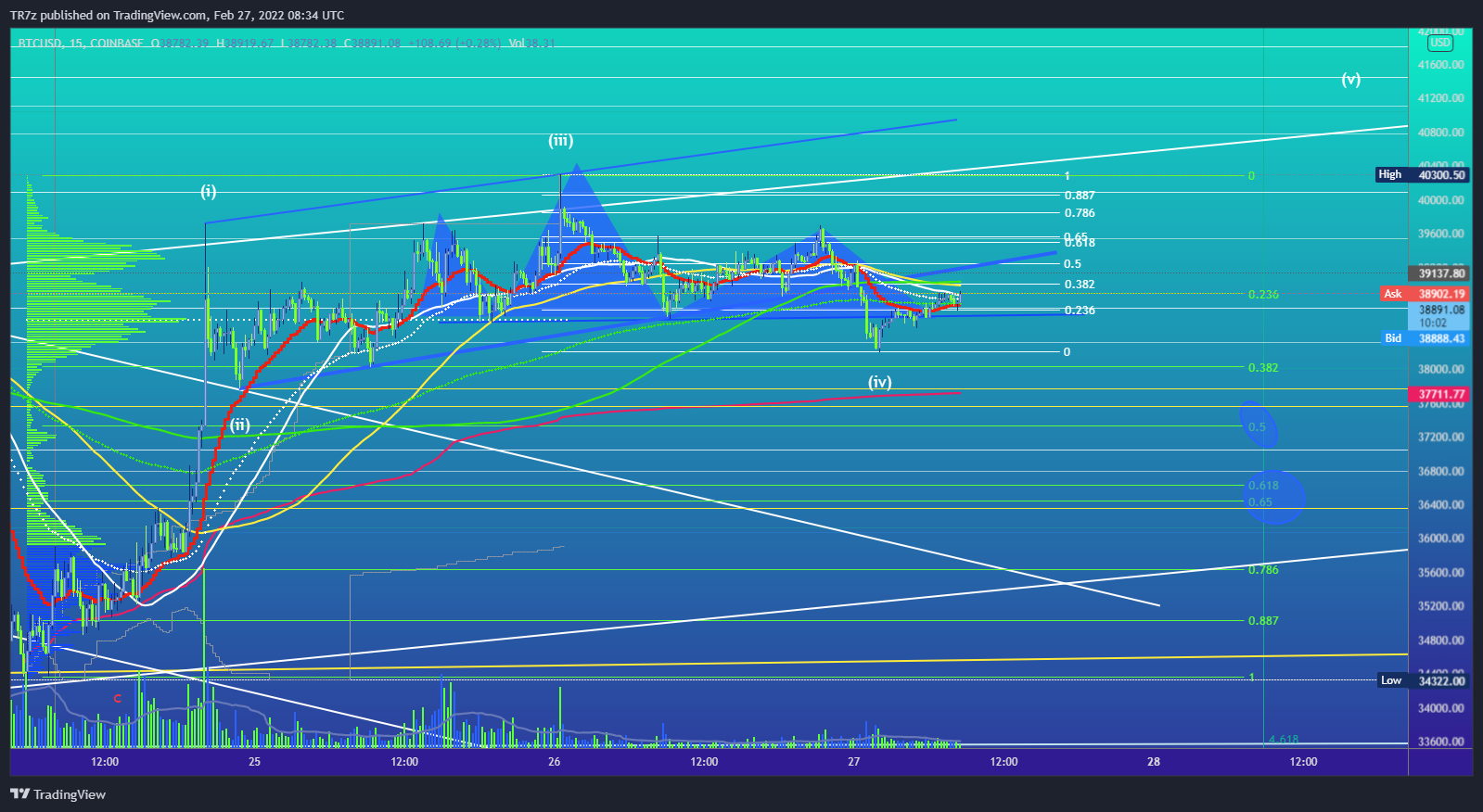1483x812 pixels.
Task: Click white Fibonacci level 0.786 label
Action: [1080, 213]
